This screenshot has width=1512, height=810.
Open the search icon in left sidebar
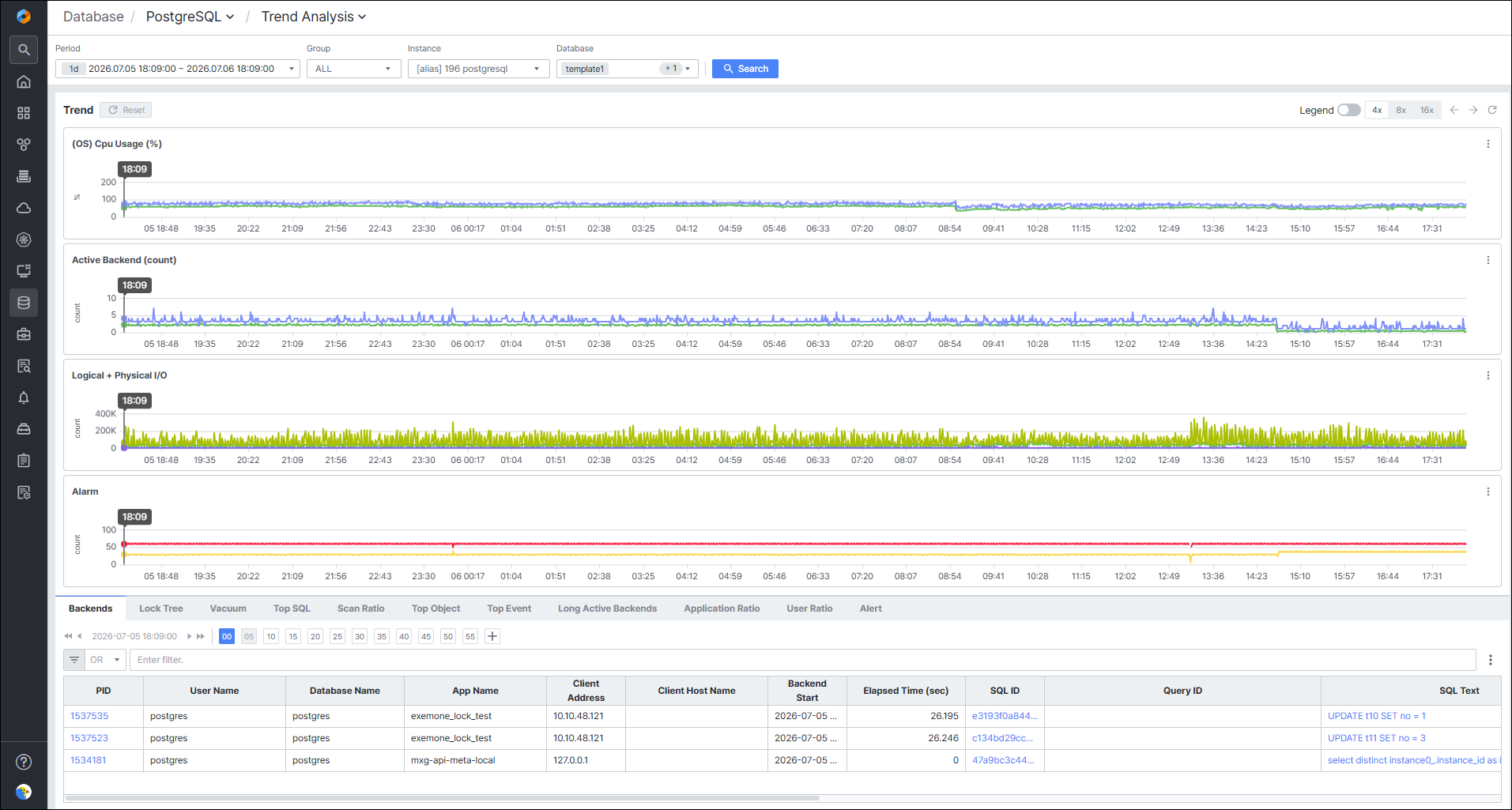(x=24, y=50)
